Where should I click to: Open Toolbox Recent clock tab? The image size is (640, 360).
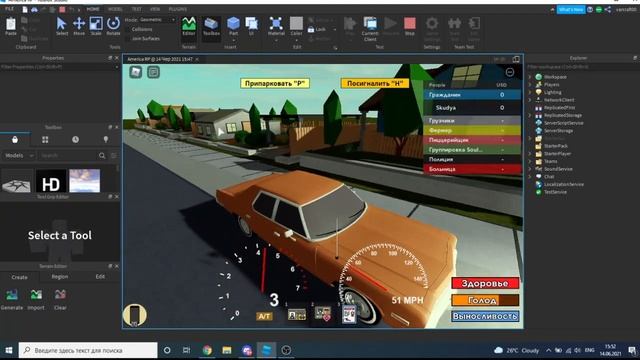pos(76,140)
